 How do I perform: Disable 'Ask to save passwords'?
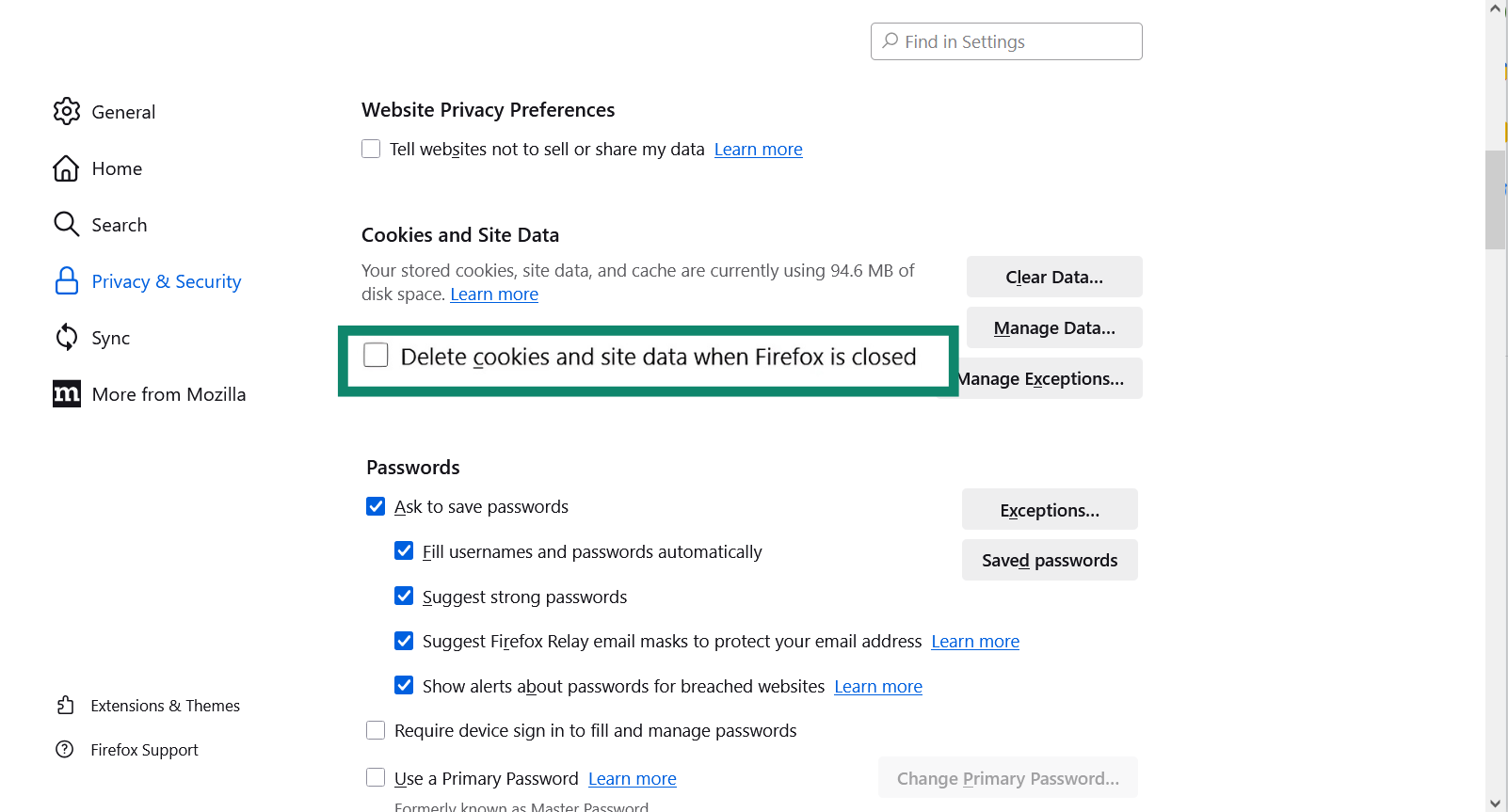tap(376, 506)
